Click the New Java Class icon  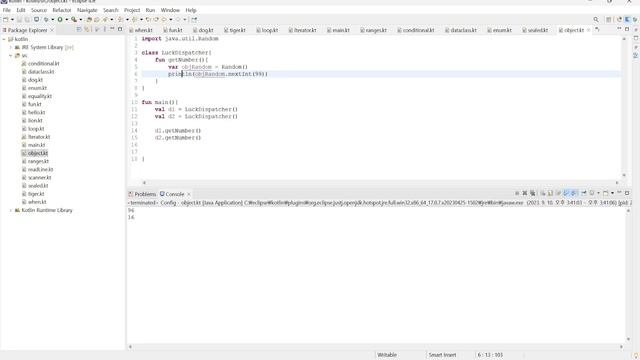[97, 20]
